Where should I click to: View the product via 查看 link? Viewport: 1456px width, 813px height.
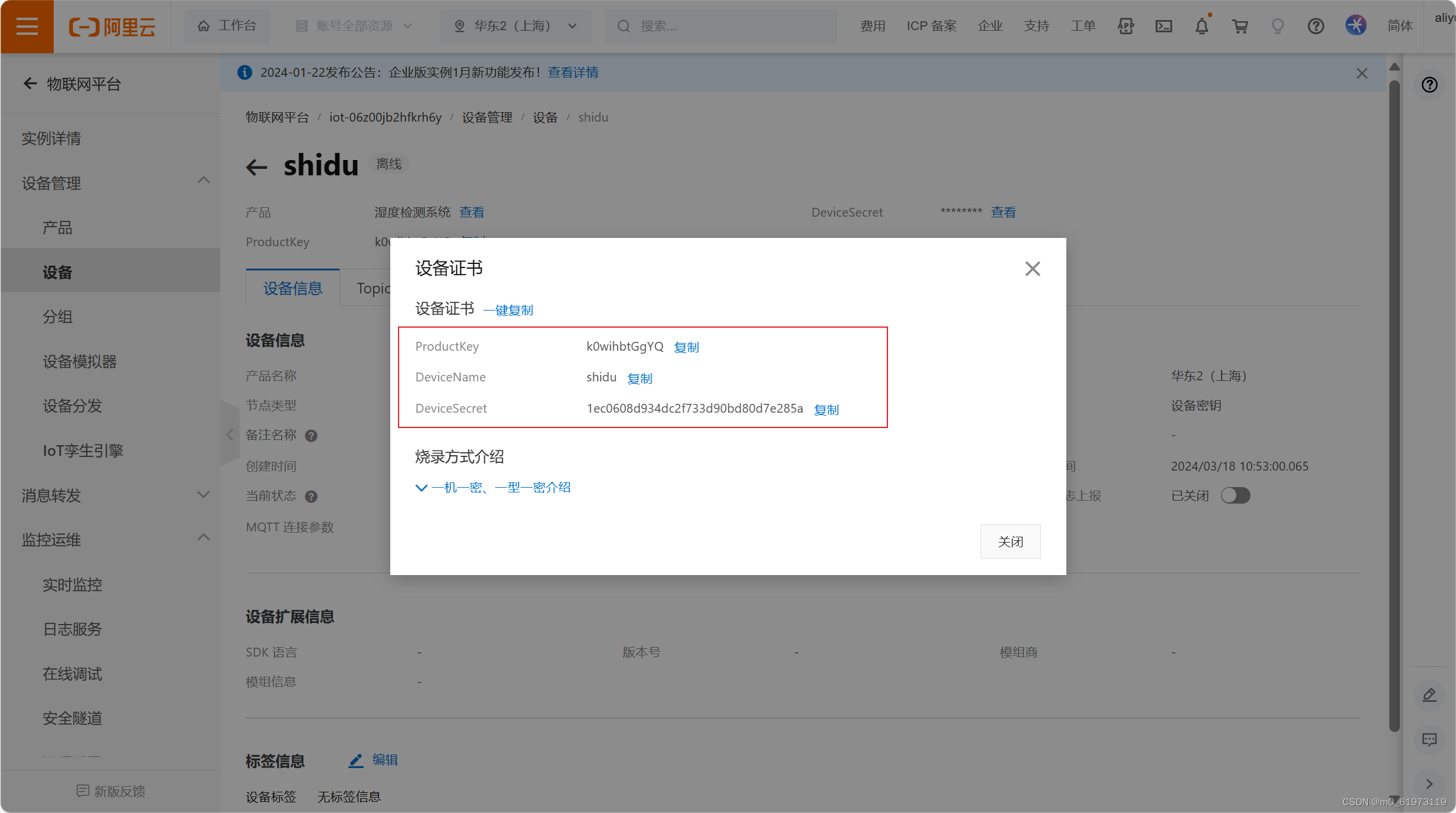(x=472, y=213)
